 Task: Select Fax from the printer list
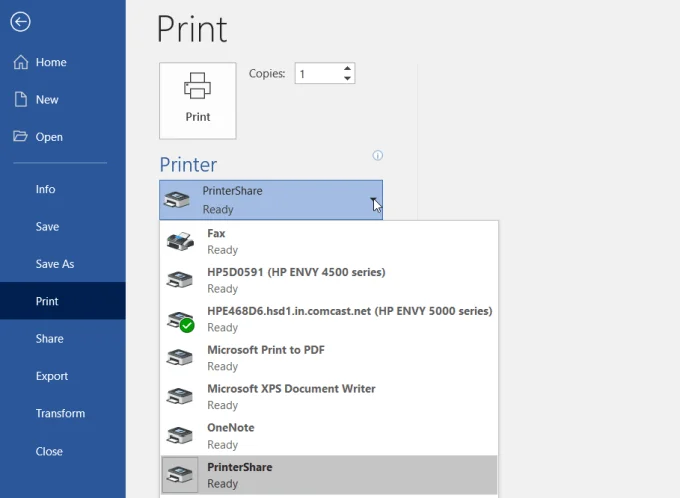[329, 241]
